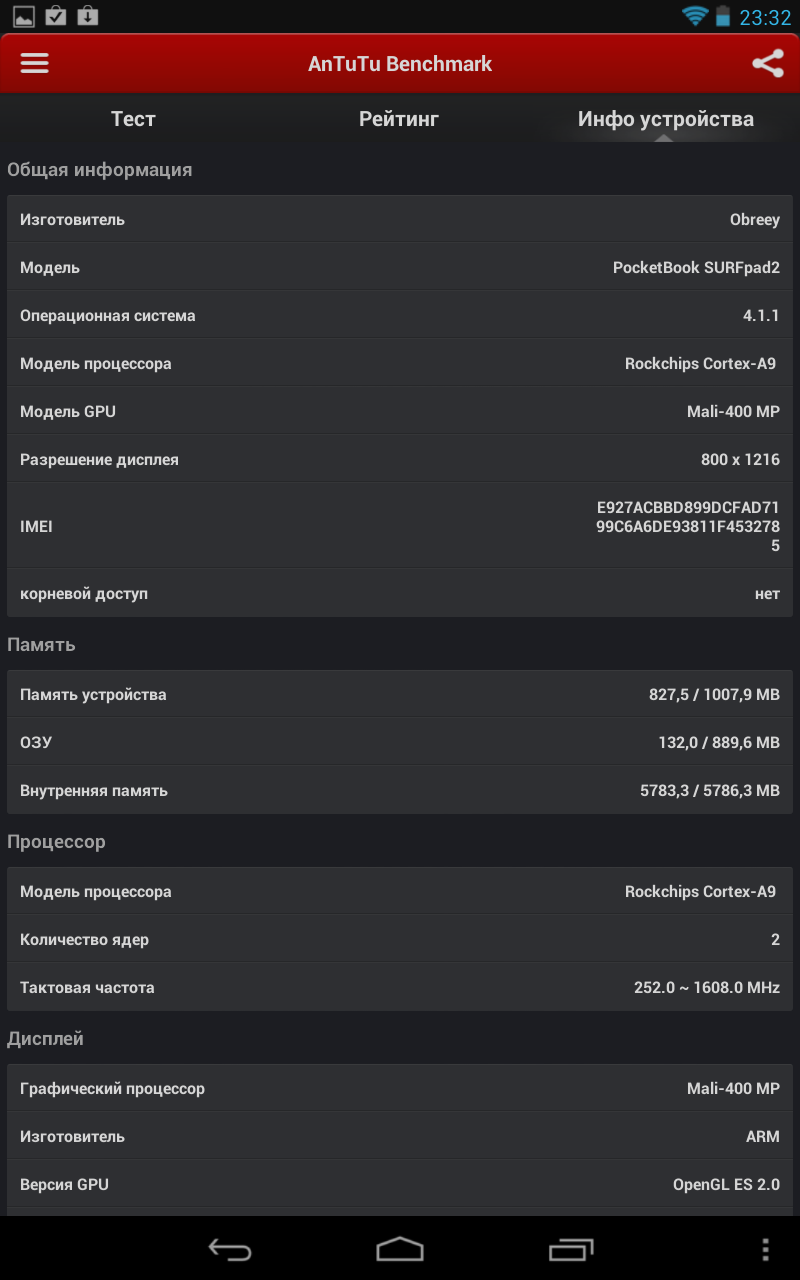Screen dimensions: 800x1280
Task: Tap the Количество ядер row
Action: tap(400, 940)
